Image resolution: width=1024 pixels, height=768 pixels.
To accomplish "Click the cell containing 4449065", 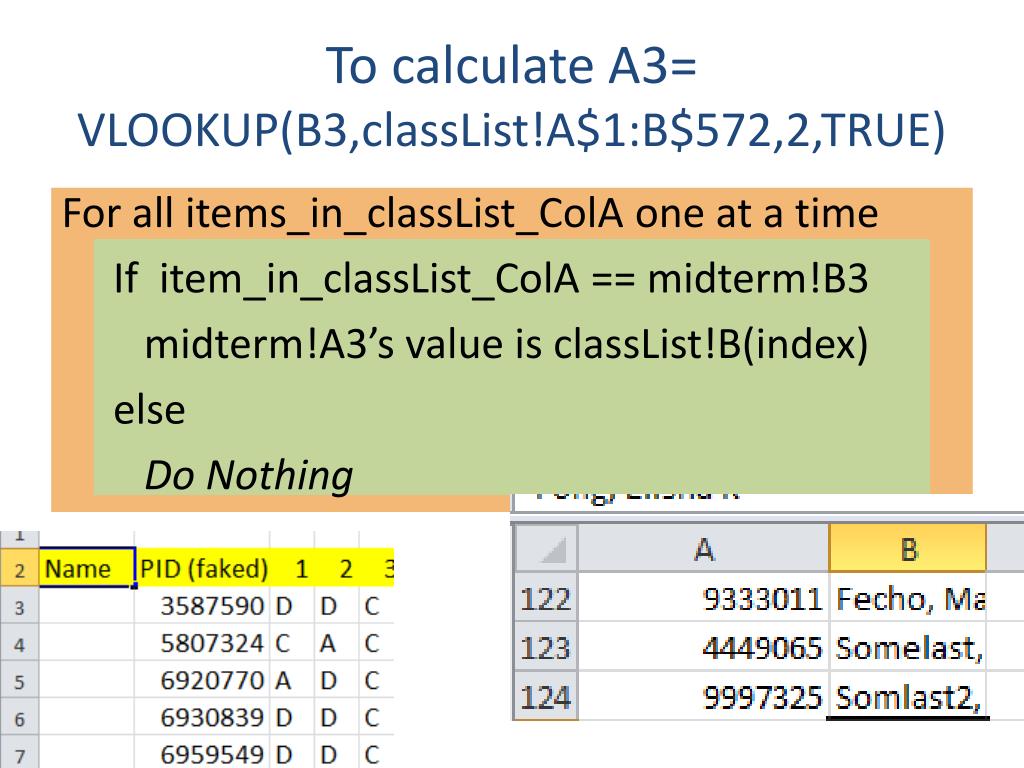I will 703,647.
